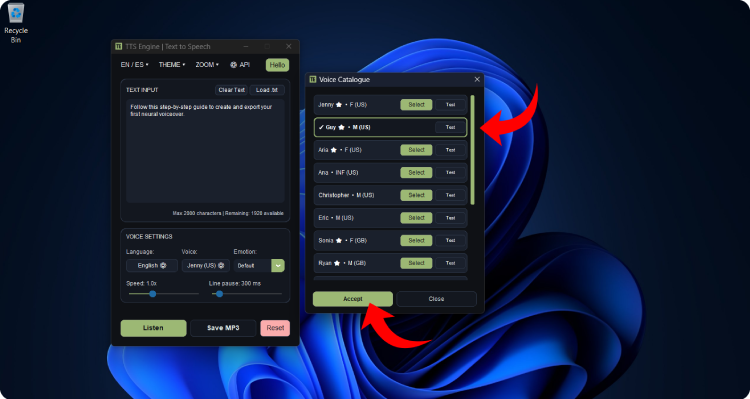
Task: Test the Jenny voice sample
Action: click(450, 105)
